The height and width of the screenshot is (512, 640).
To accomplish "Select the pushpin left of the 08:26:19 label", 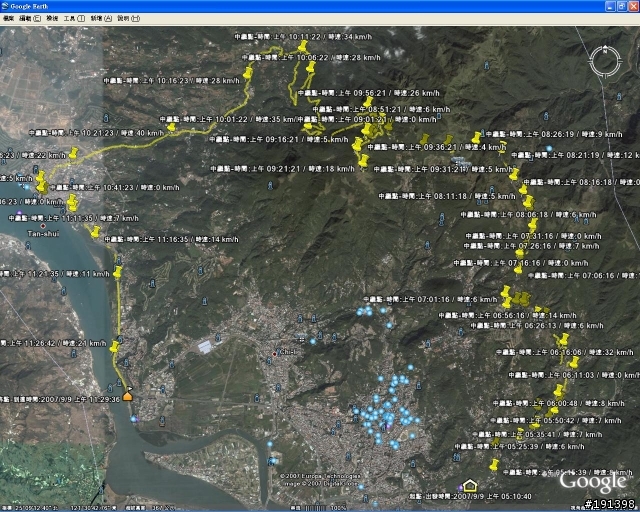I will click(x=476, y=138).
